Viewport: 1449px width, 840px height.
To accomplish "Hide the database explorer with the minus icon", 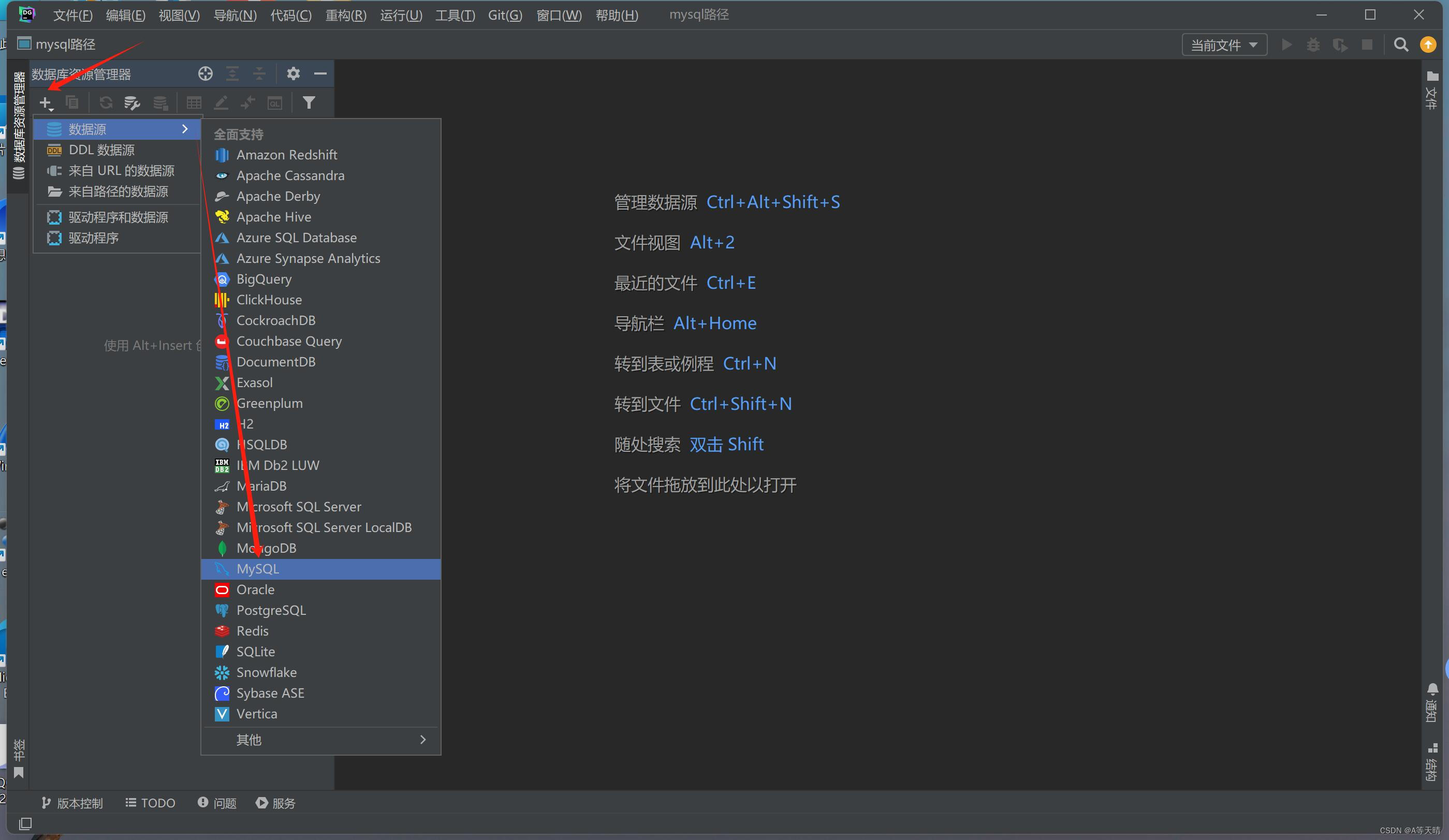I will (320, 73).
